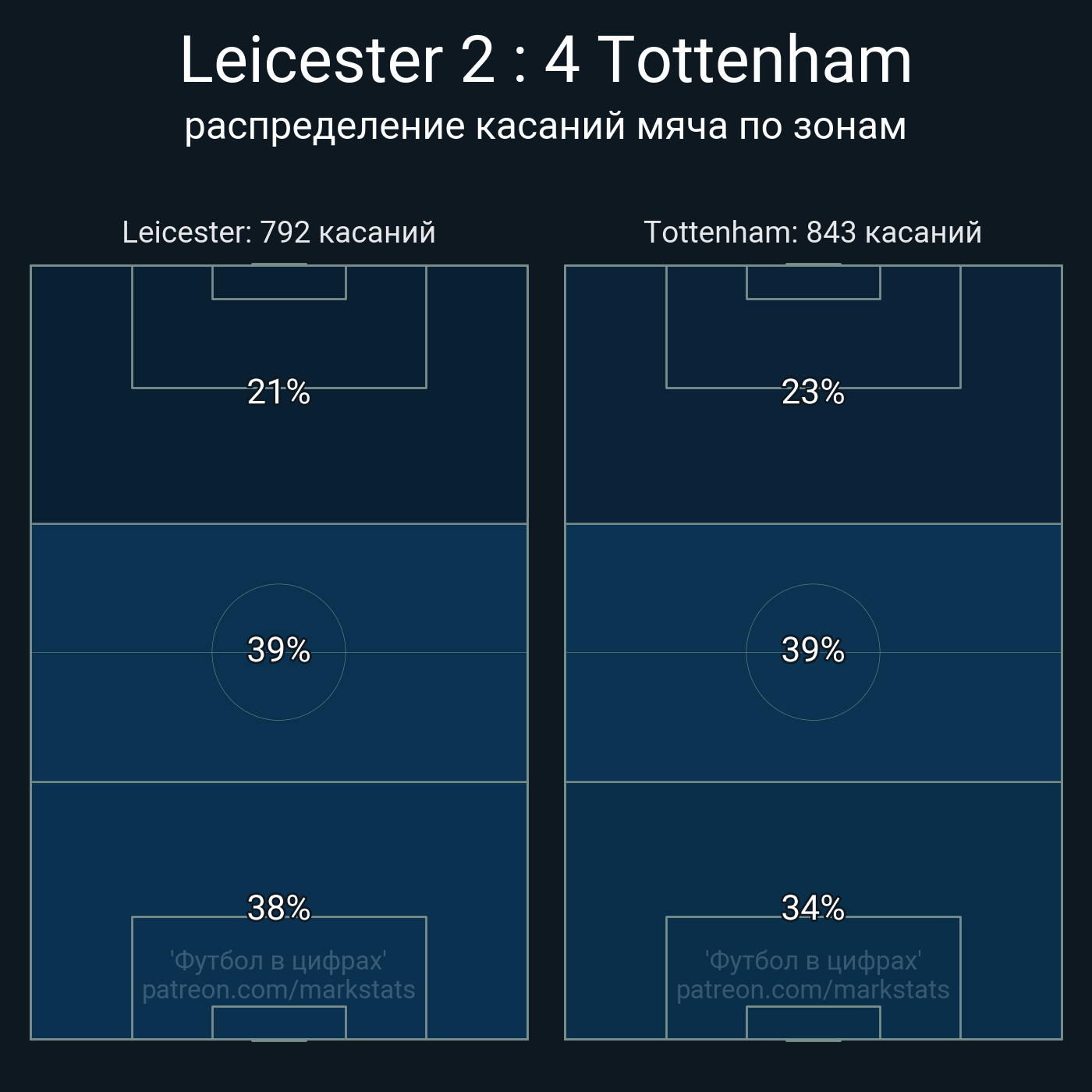Click Leicester's 21% attacking third label
1092x1092 pixels.
[x=279, y=392]
